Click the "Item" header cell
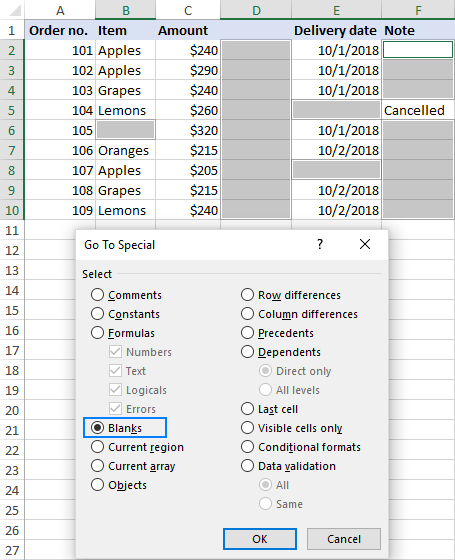 coord(126,30)
